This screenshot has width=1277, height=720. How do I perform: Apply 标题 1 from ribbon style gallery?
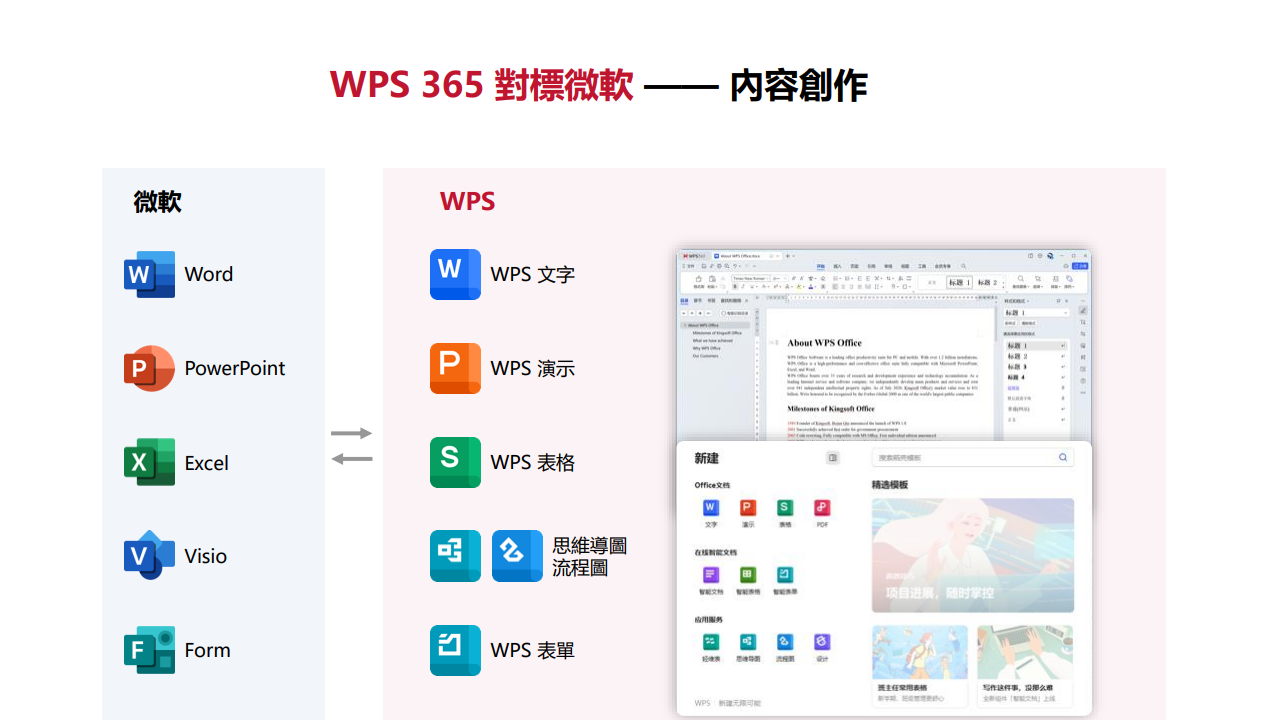[959, 282]
